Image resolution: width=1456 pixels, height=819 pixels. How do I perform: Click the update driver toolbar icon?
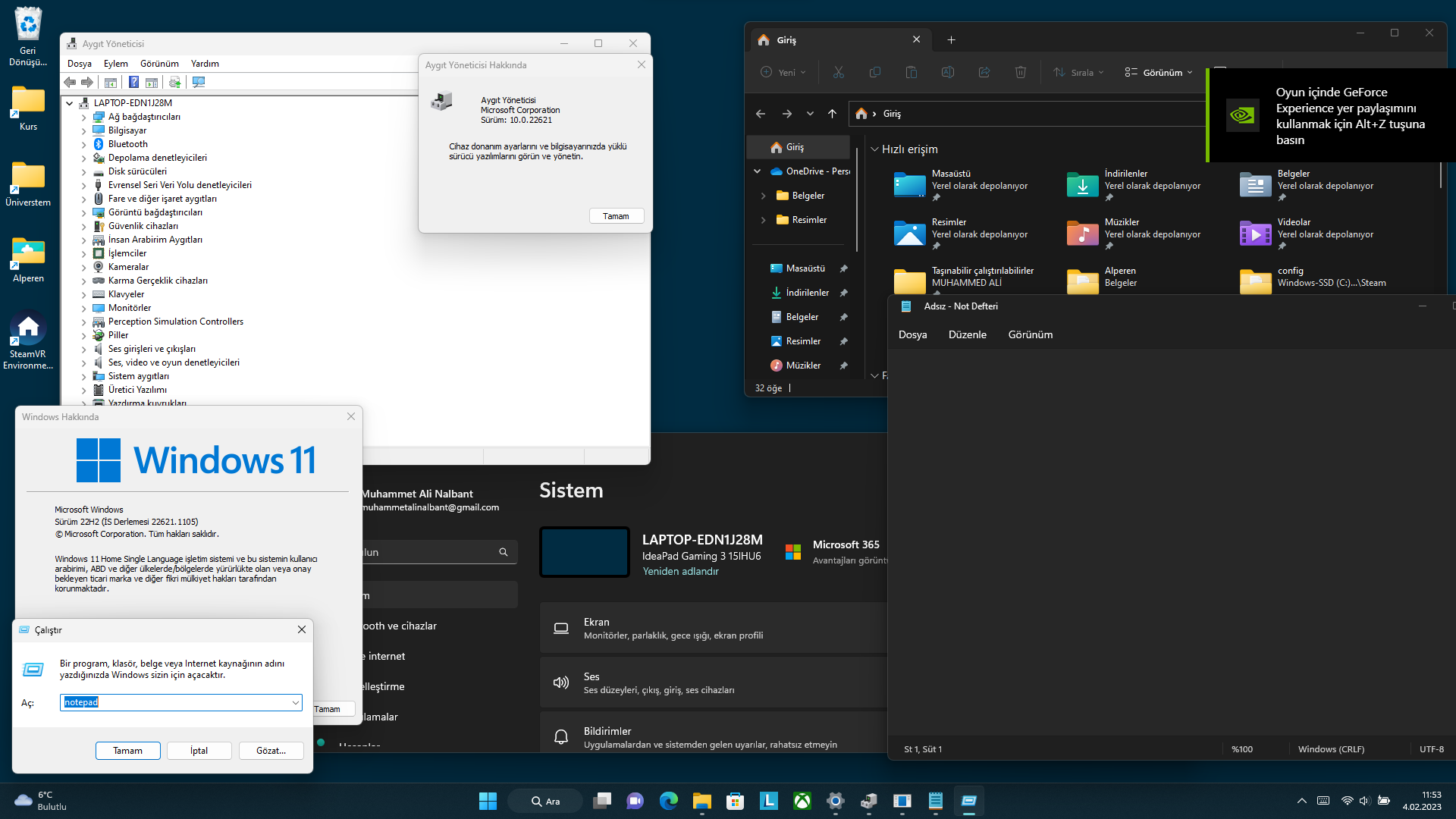coord(175,82)
